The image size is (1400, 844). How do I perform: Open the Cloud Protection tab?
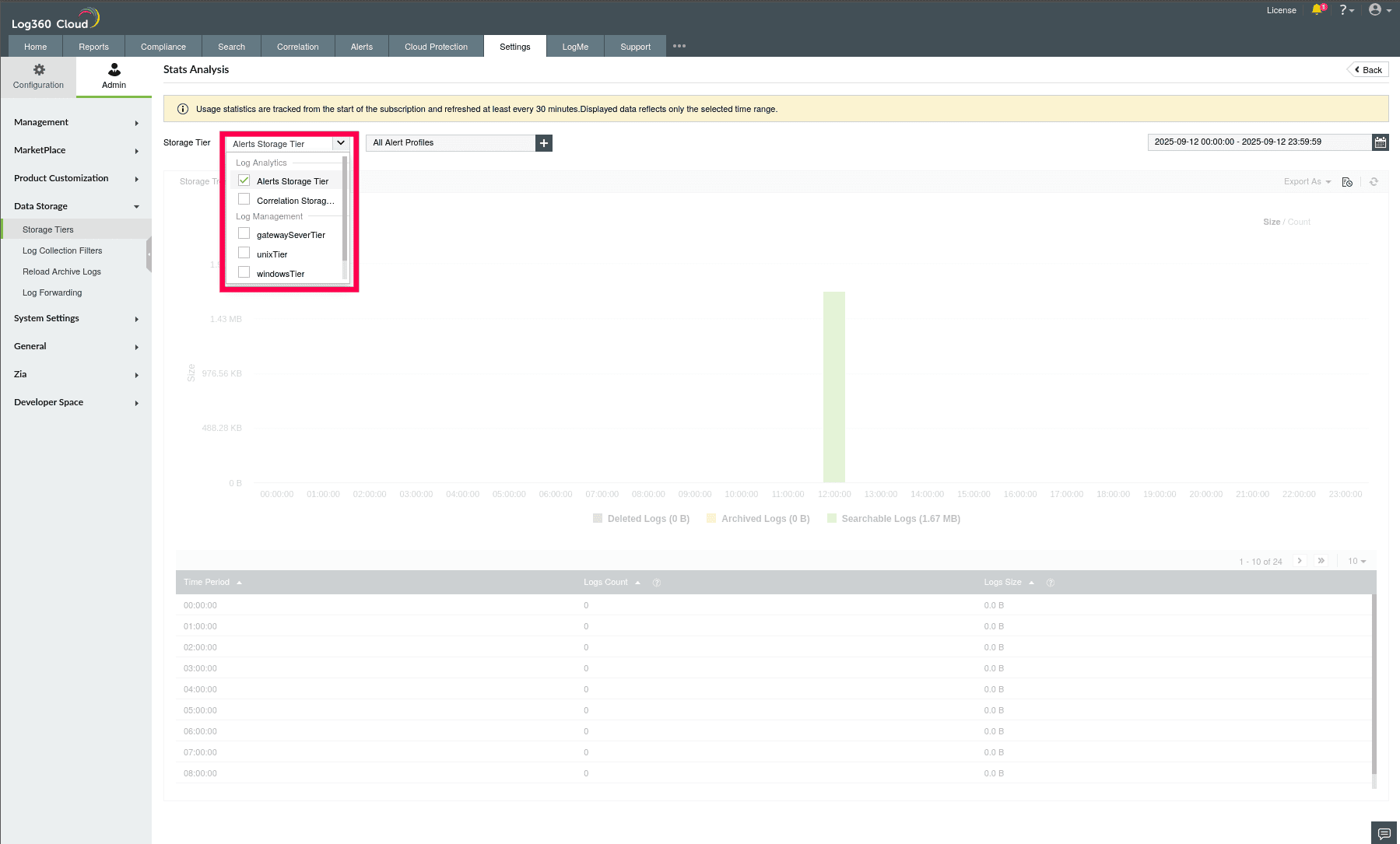pos(437,47)
